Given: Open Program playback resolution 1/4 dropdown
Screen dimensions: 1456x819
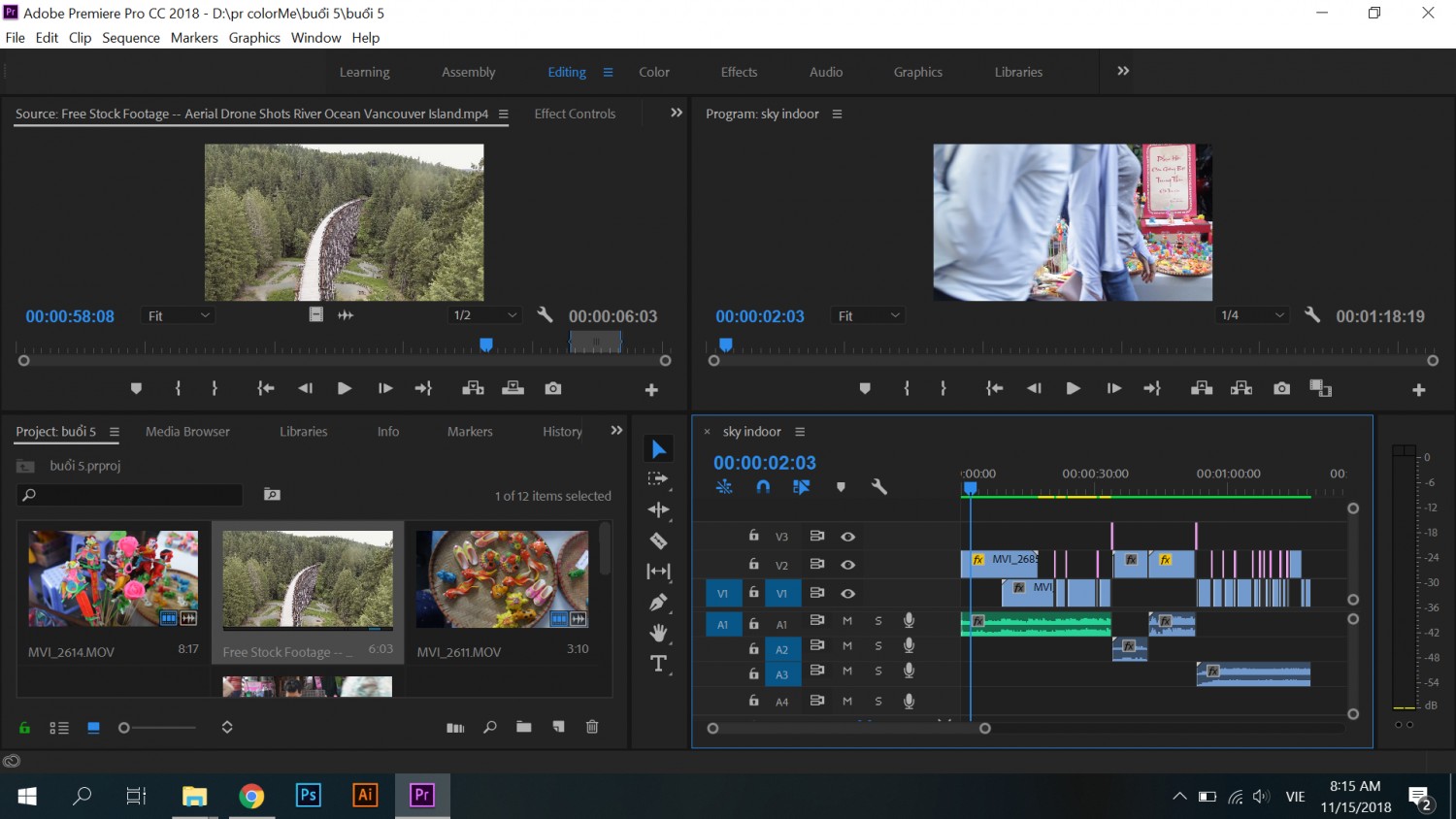Looking at the screenshot, I should click(1252, 315).
